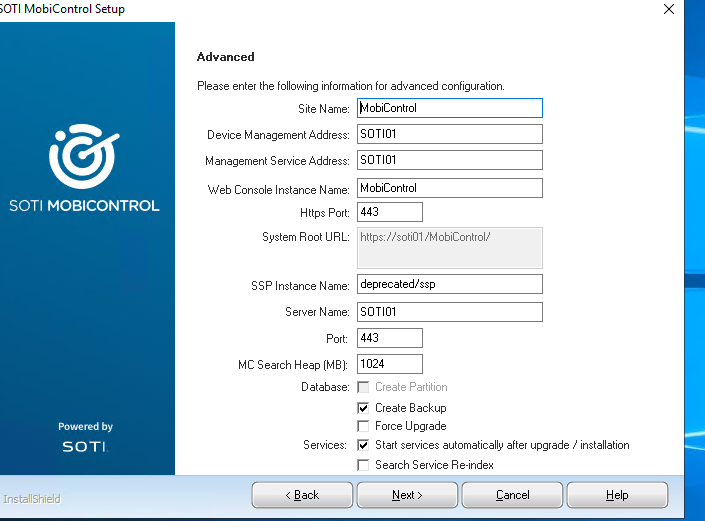Cancel the installation

[x=512, y=495]
